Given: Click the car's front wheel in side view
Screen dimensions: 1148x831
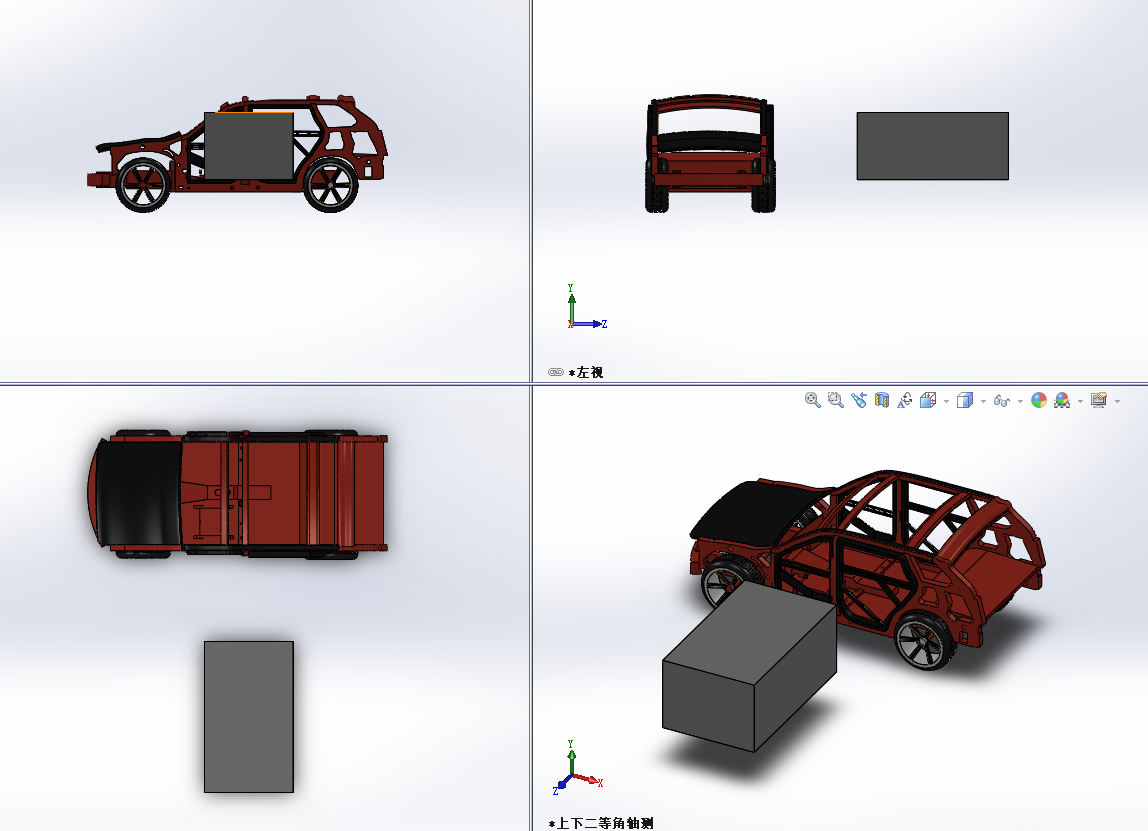Looking at the screenshot, I should click(144, 185).
